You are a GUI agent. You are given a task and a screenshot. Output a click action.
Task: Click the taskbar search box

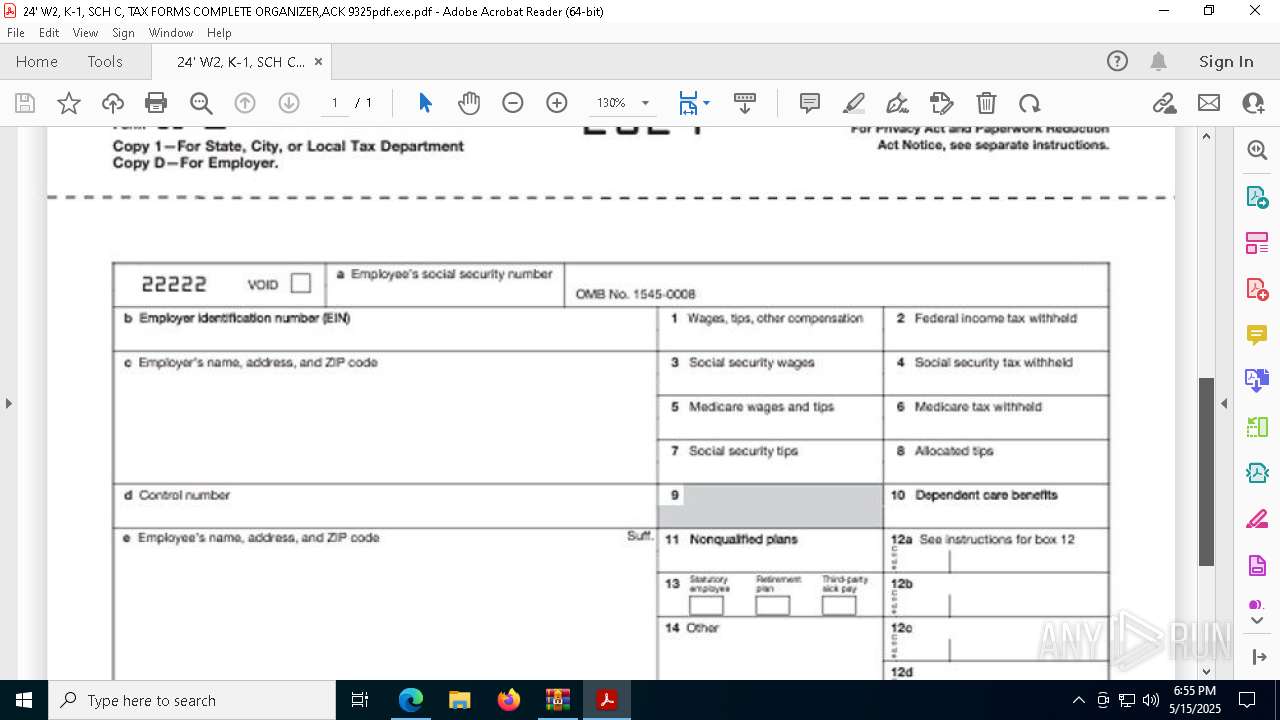192,700
